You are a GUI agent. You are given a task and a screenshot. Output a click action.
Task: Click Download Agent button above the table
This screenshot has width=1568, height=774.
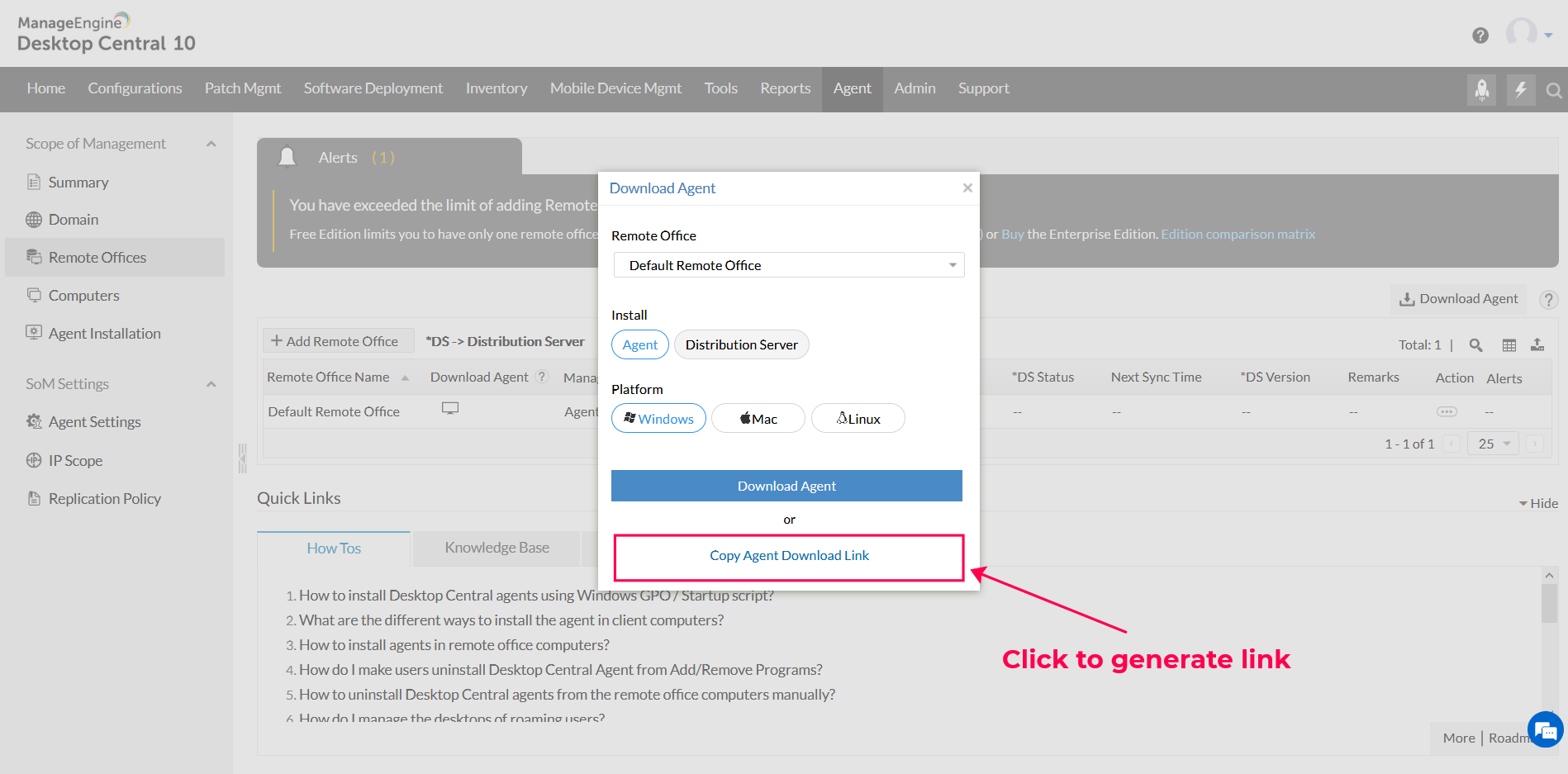[x=1459, y=299]
